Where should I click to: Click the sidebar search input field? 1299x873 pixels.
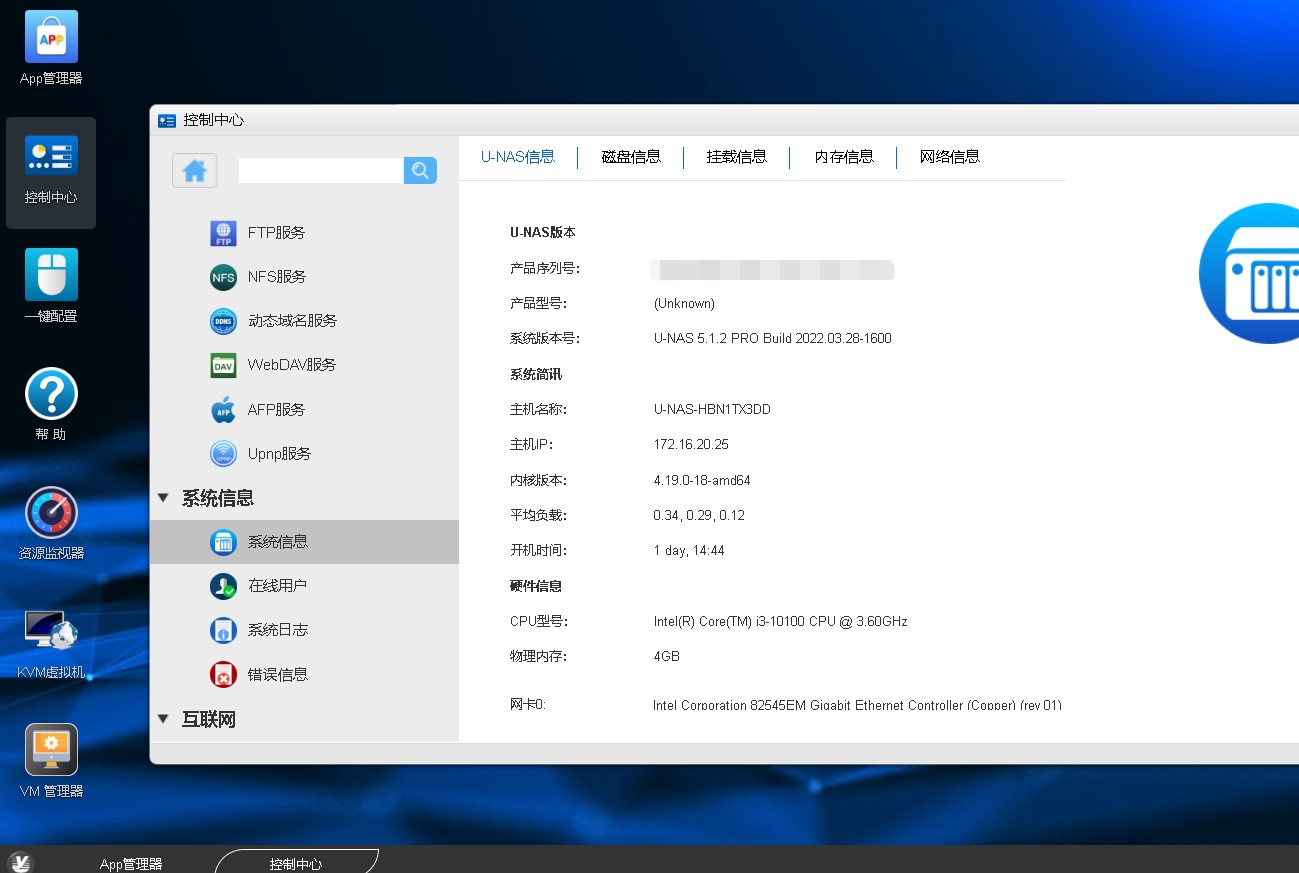click(320, 171)
